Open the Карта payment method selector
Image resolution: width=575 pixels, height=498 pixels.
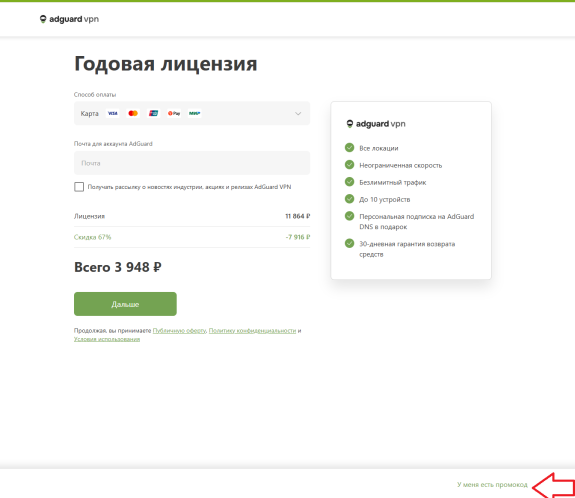pyautogui.click(x=192, y=113)
